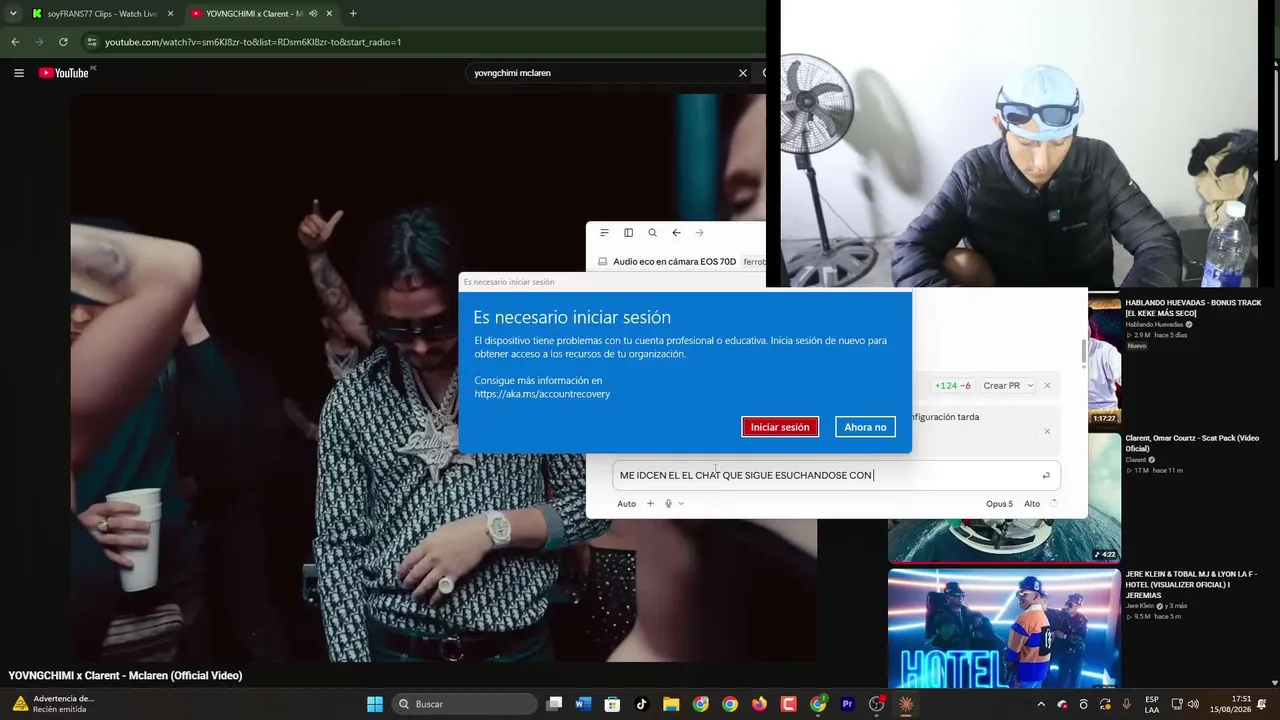Viewport: 1280px width, 720px height.
Task: Clear the YouTube search box text
Action: tap(743, 73)
